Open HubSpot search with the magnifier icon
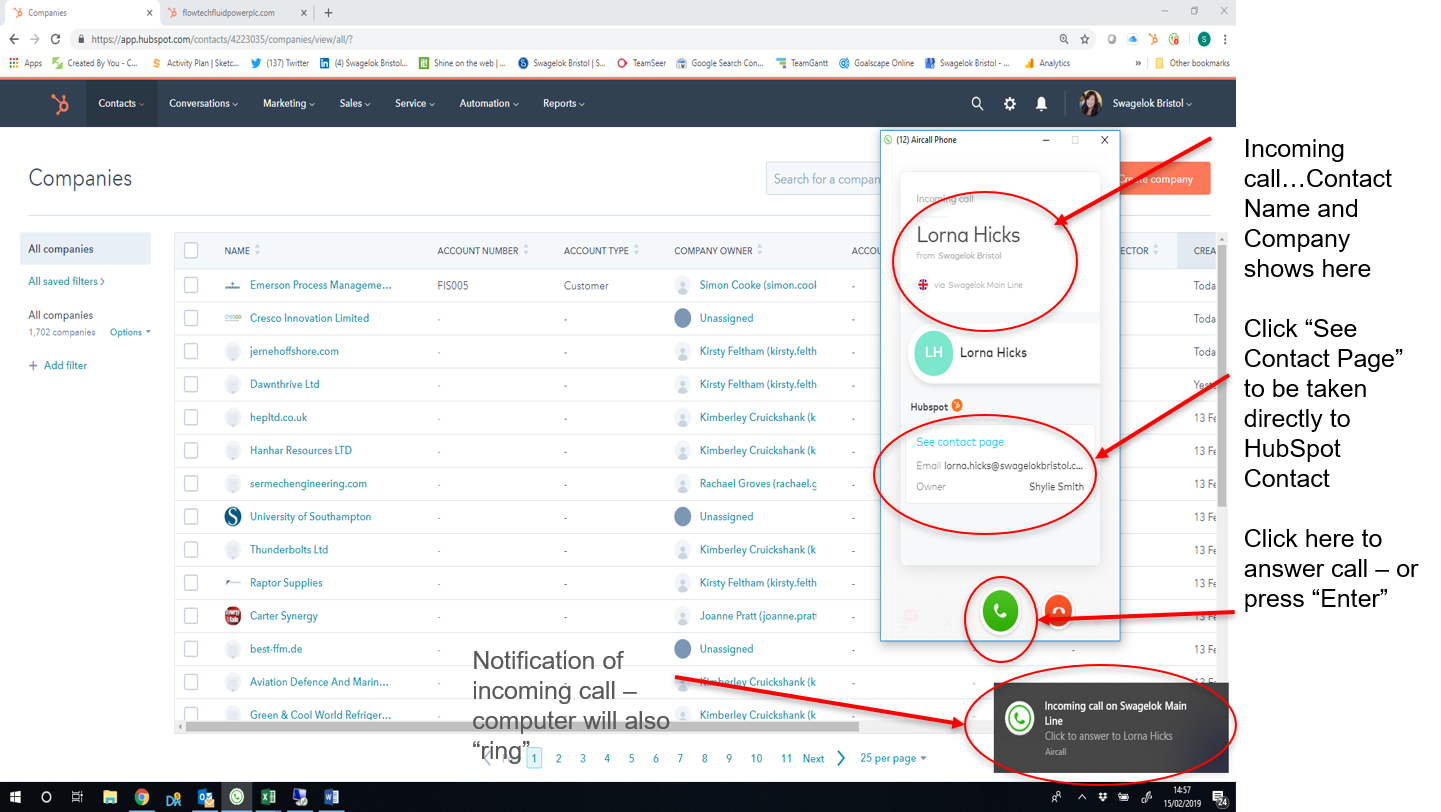This screenshot has width=1441, height=812. [x=977, y=103]
